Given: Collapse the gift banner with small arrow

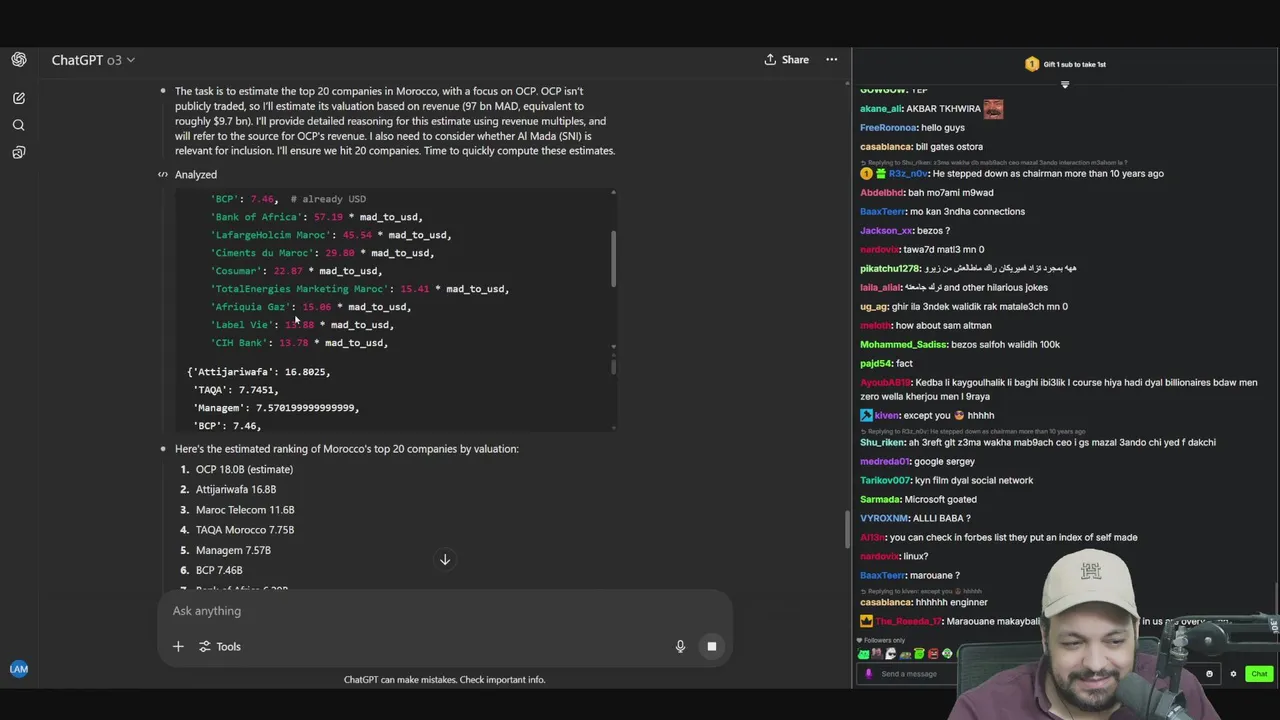Looking at the screenshot, I should click(1065, 85).
